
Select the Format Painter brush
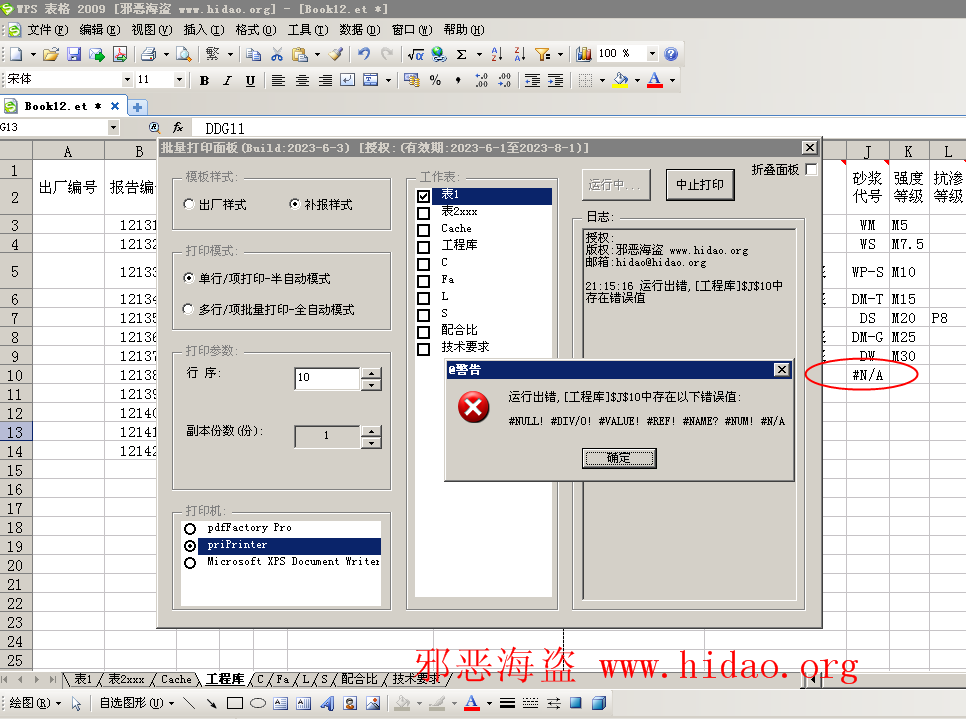click(336, 54)
